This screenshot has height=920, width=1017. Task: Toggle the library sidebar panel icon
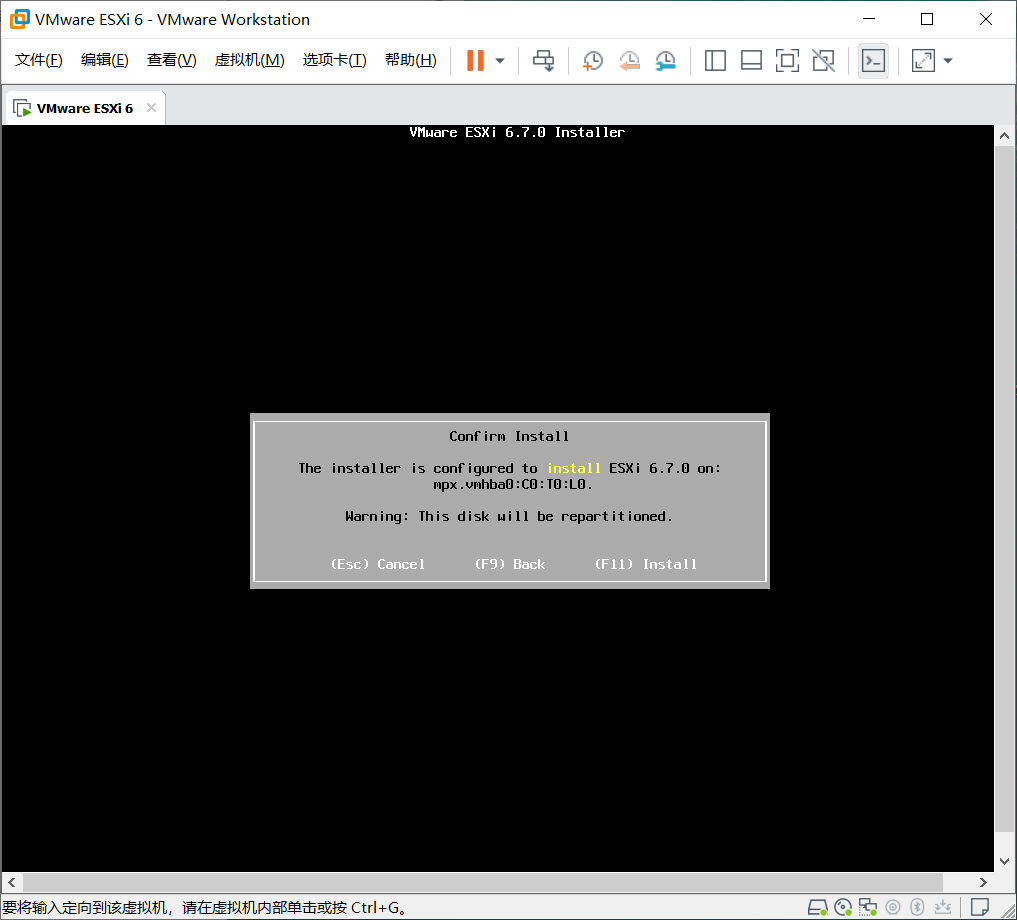pos(715,61)
